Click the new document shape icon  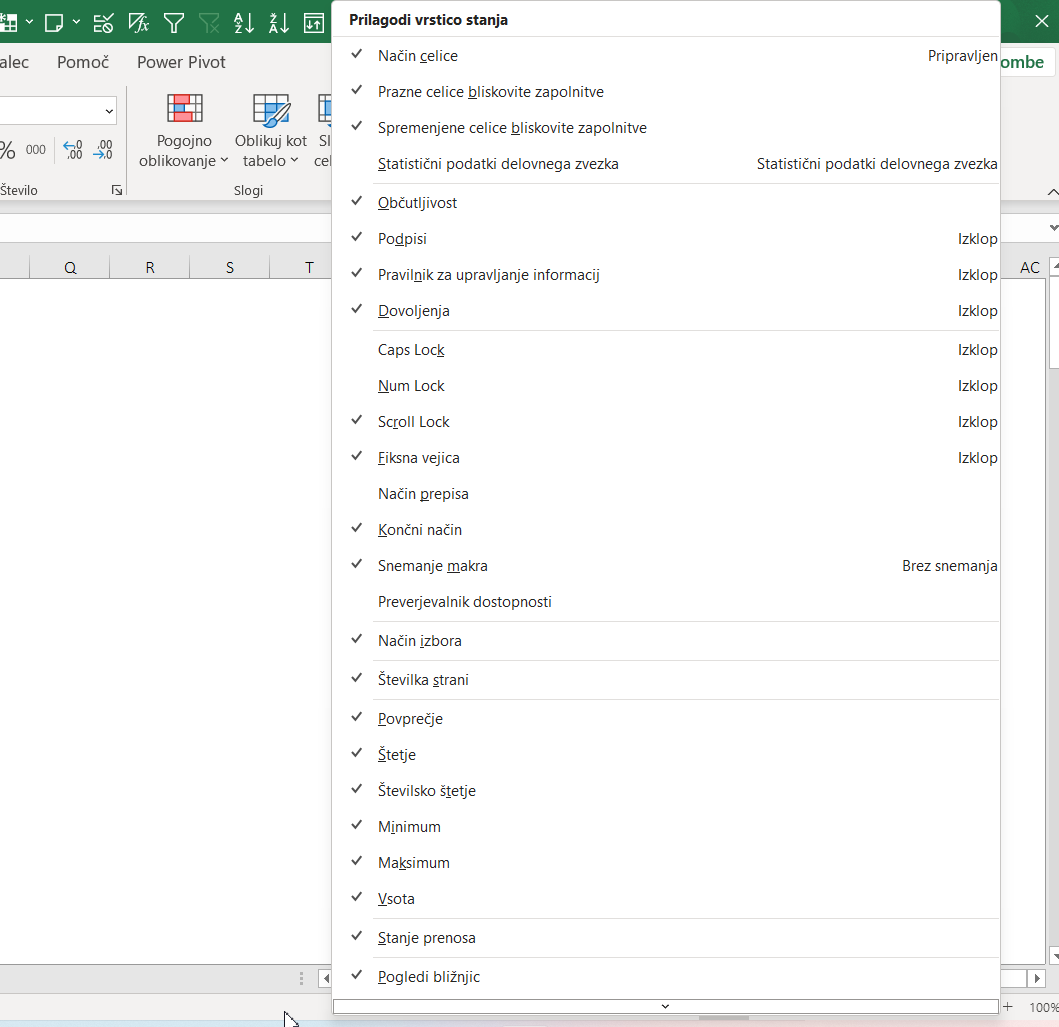click(53, 23)
